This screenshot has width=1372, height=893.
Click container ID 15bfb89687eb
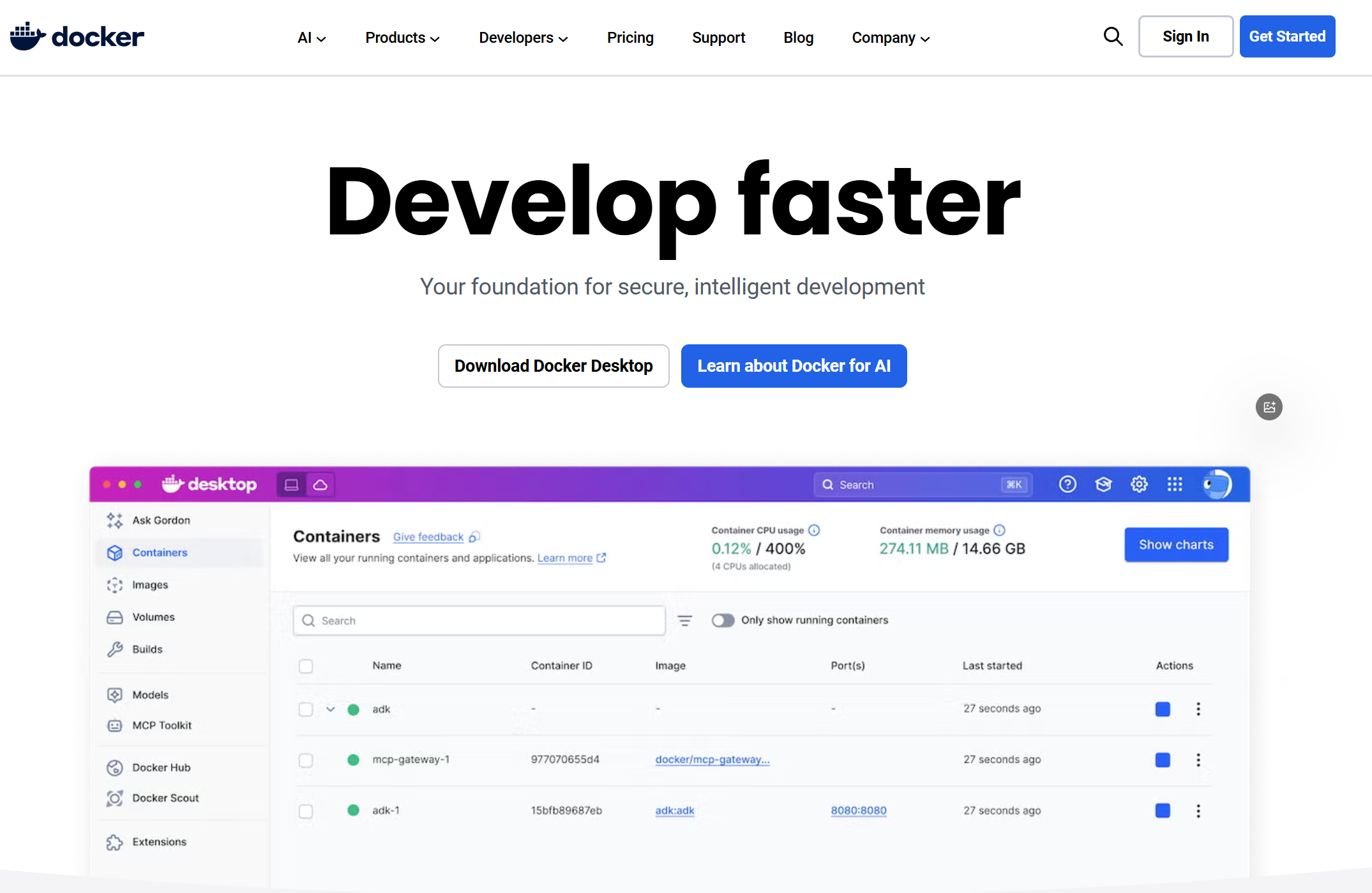coord(566,811)
